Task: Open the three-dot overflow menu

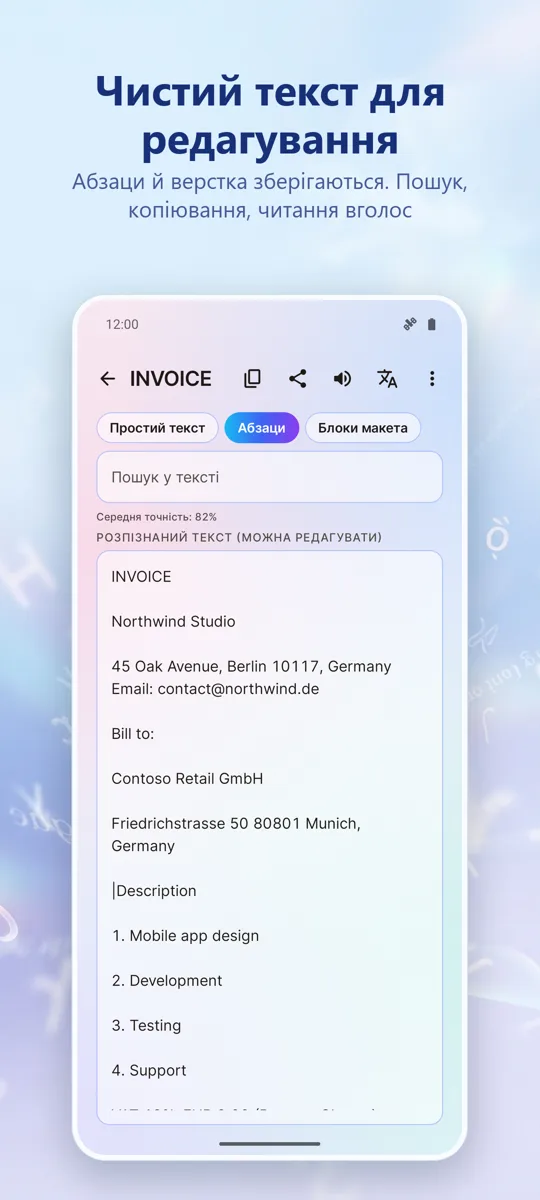Action: (x=432, y=379)
